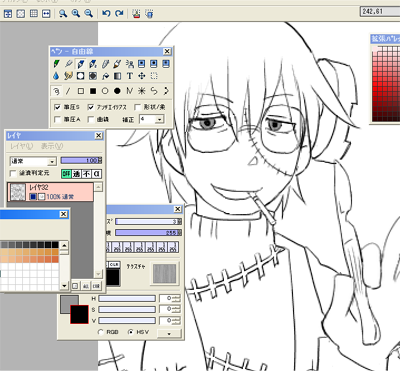Choose the freehand line shape
The width and height of the screenshot is (400, 371).
point(56,91)
